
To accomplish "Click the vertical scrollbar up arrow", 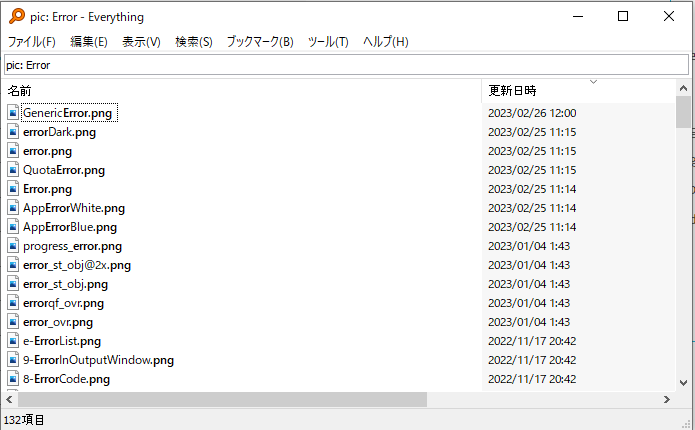I will [x=683, y=88].
